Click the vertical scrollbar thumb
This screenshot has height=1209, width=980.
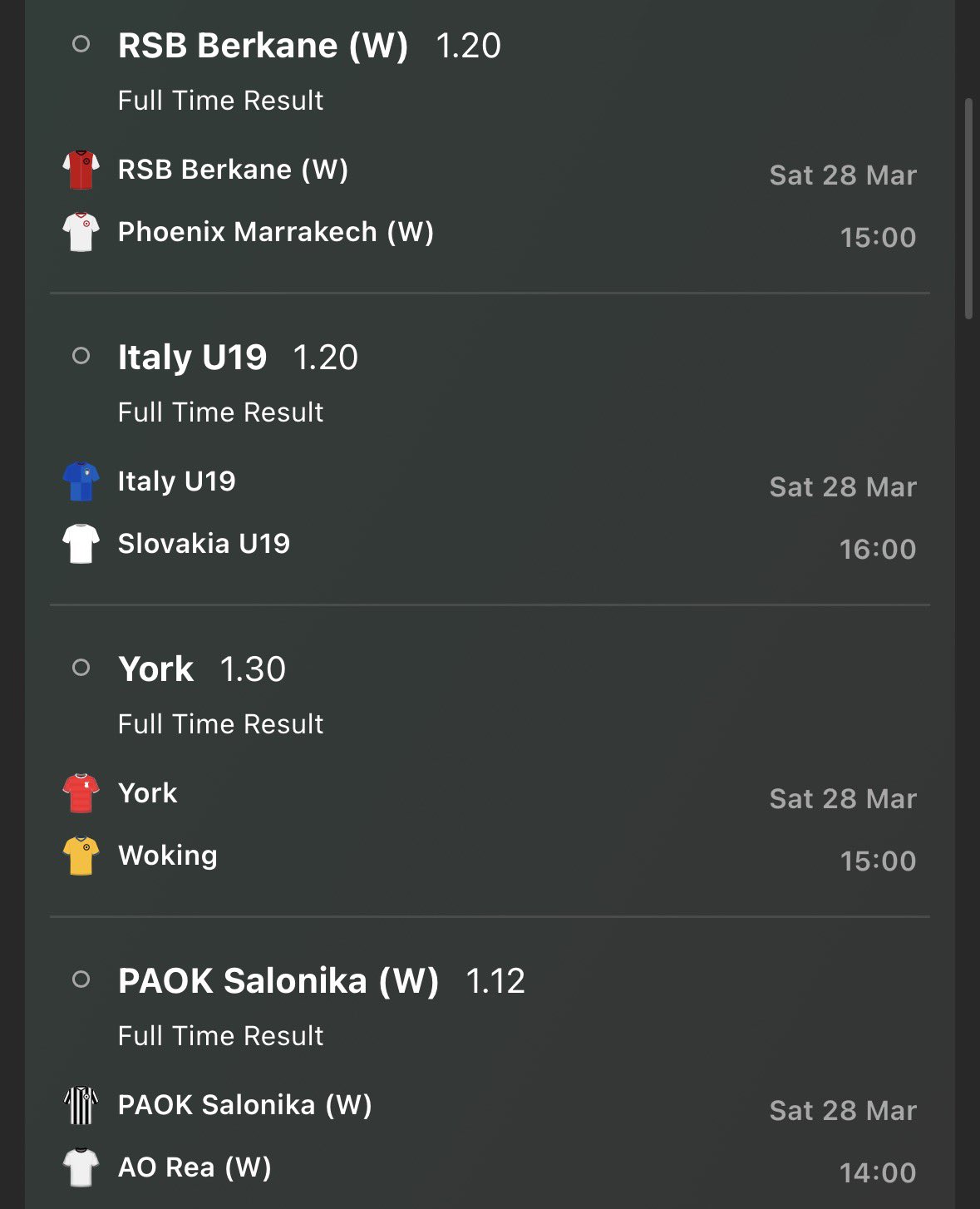968,208
